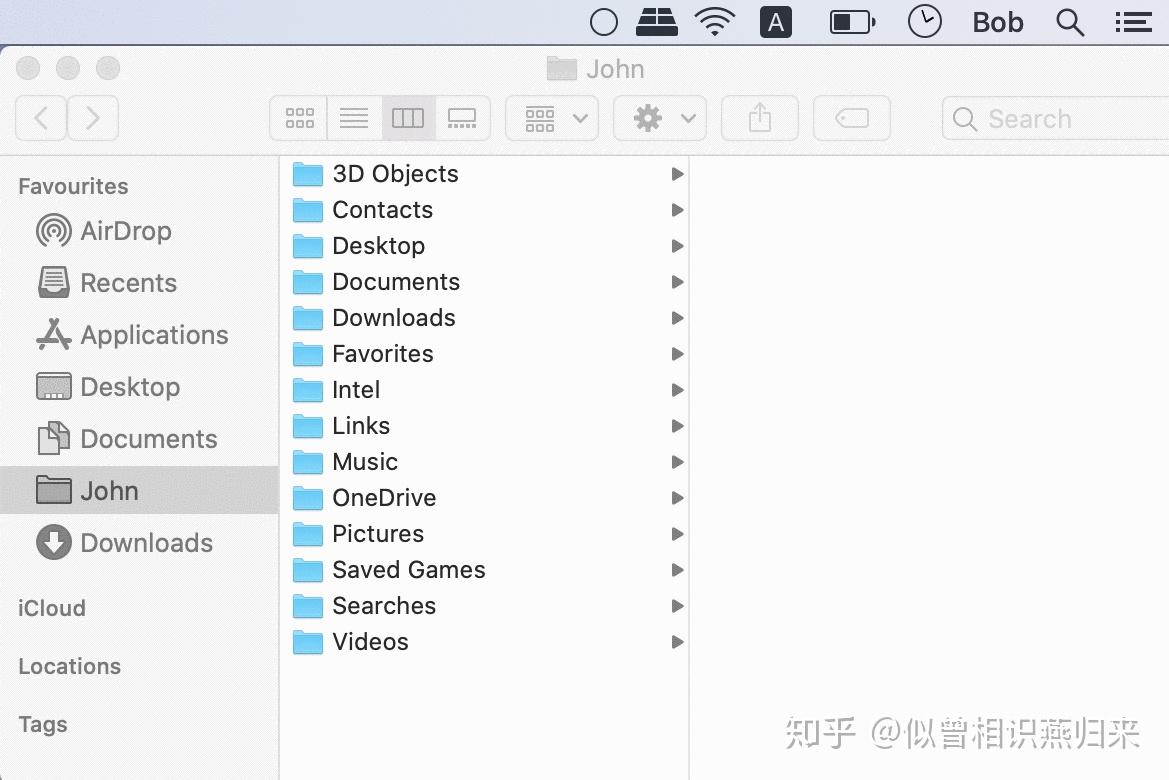Click inside the Search field

click(x=1056, y=118)
